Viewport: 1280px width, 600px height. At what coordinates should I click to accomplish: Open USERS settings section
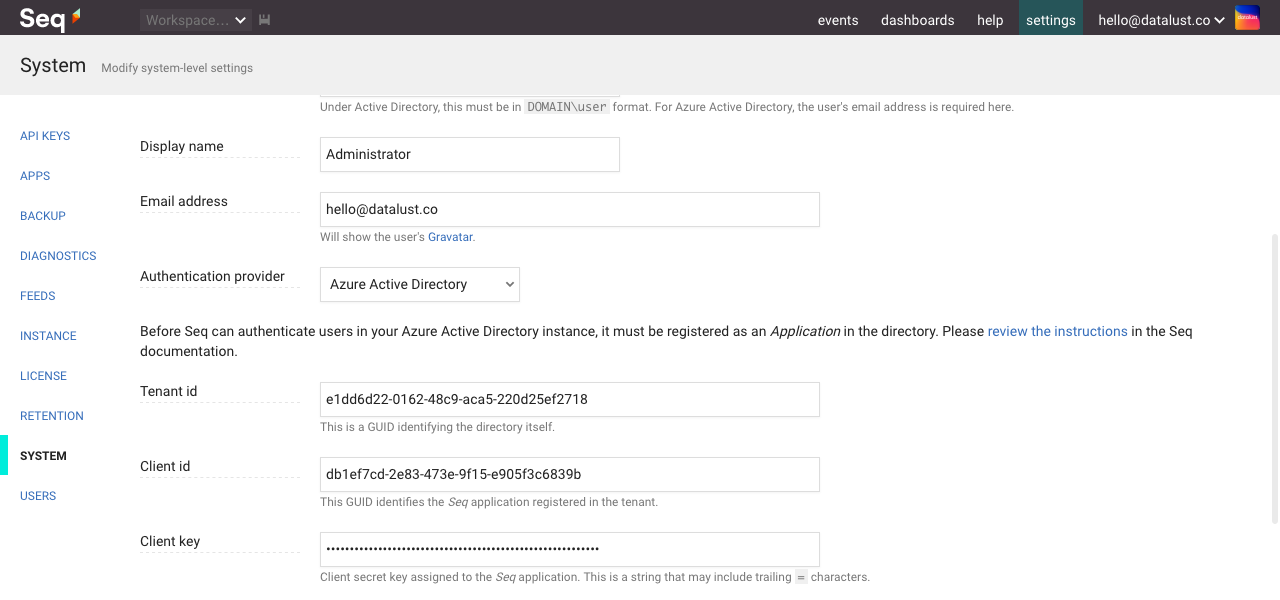[38, 496]
